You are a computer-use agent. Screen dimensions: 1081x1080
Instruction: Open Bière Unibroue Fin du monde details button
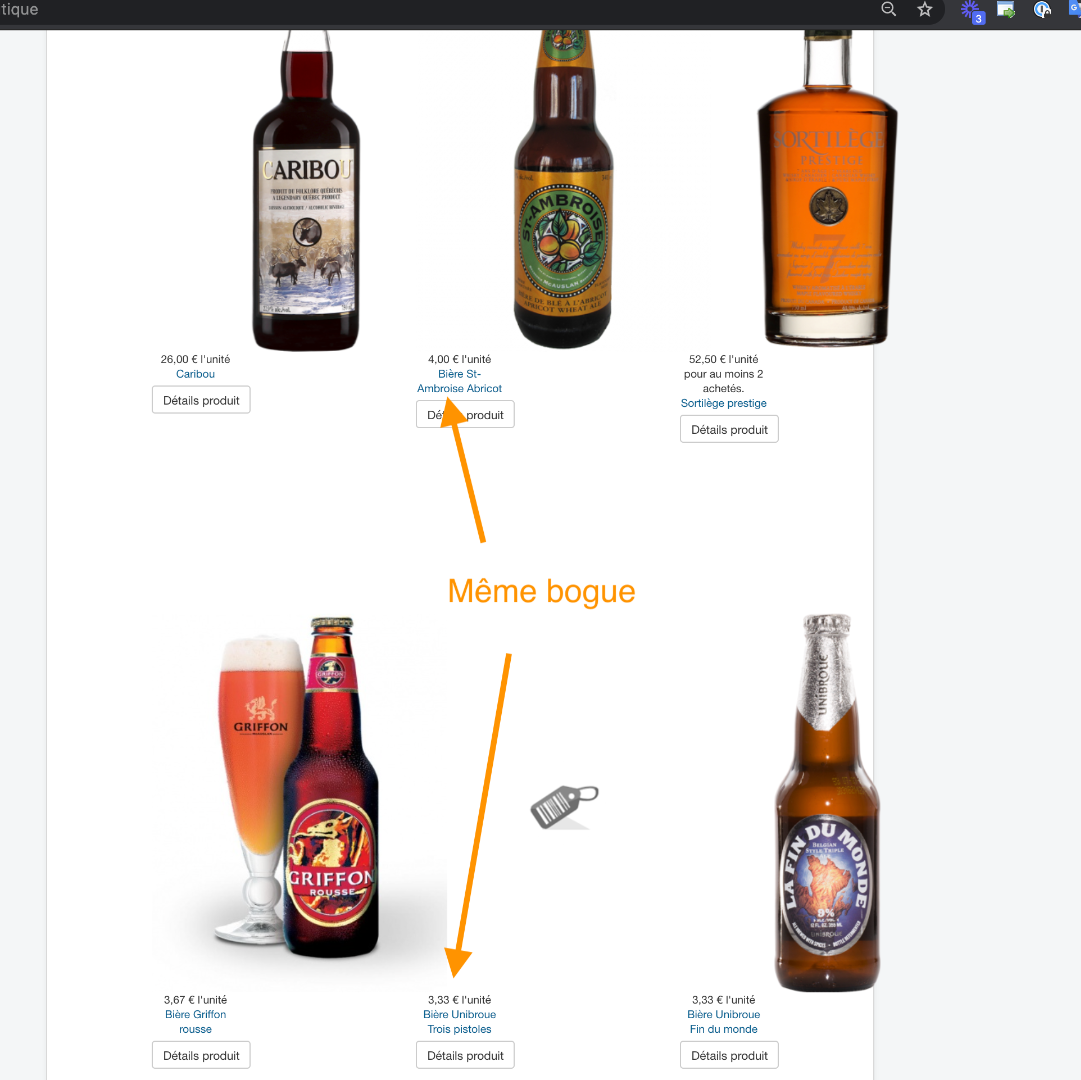click(729, 1055)
